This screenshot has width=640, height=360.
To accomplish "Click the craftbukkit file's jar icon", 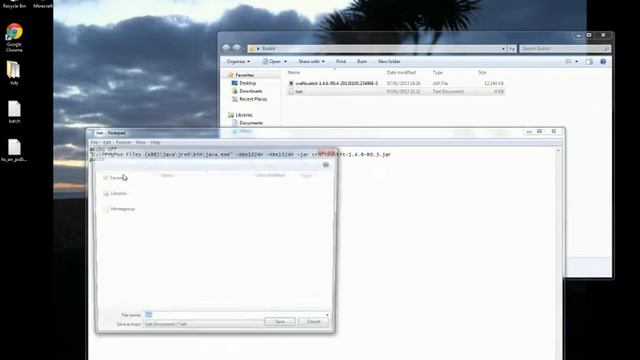I will coord(291,83).
